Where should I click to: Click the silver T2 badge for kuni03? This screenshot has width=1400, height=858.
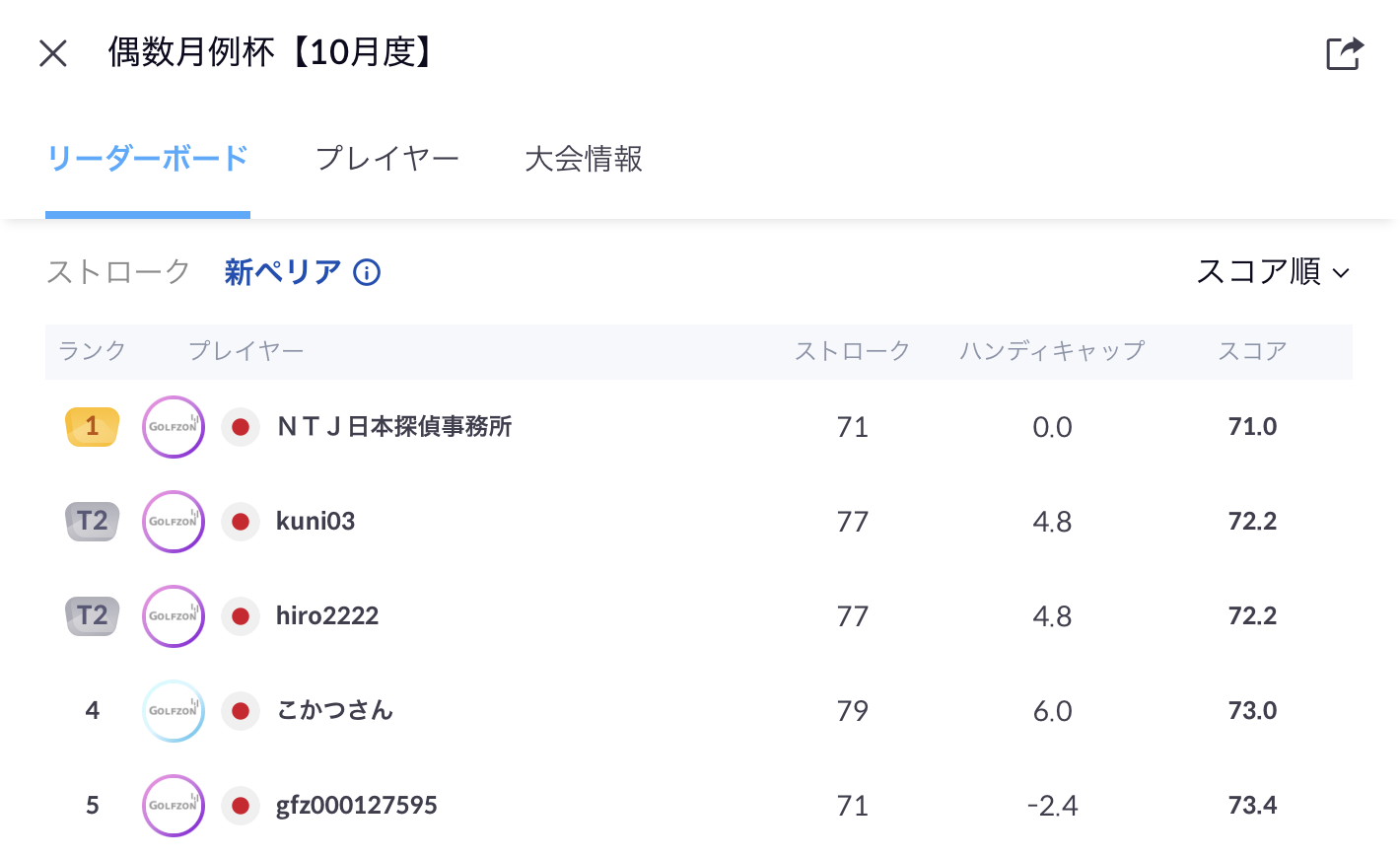point(92,521)
